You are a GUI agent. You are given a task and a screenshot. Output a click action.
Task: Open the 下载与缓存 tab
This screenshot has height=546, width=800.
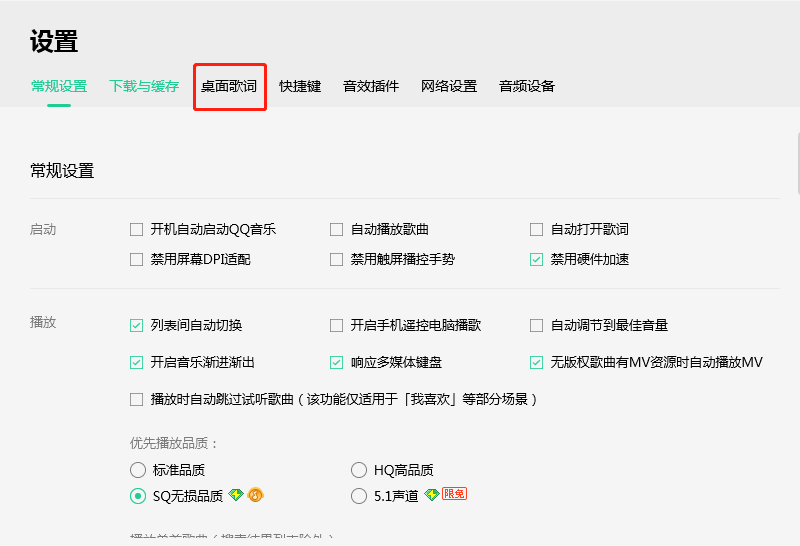click(x=144, y=86)
